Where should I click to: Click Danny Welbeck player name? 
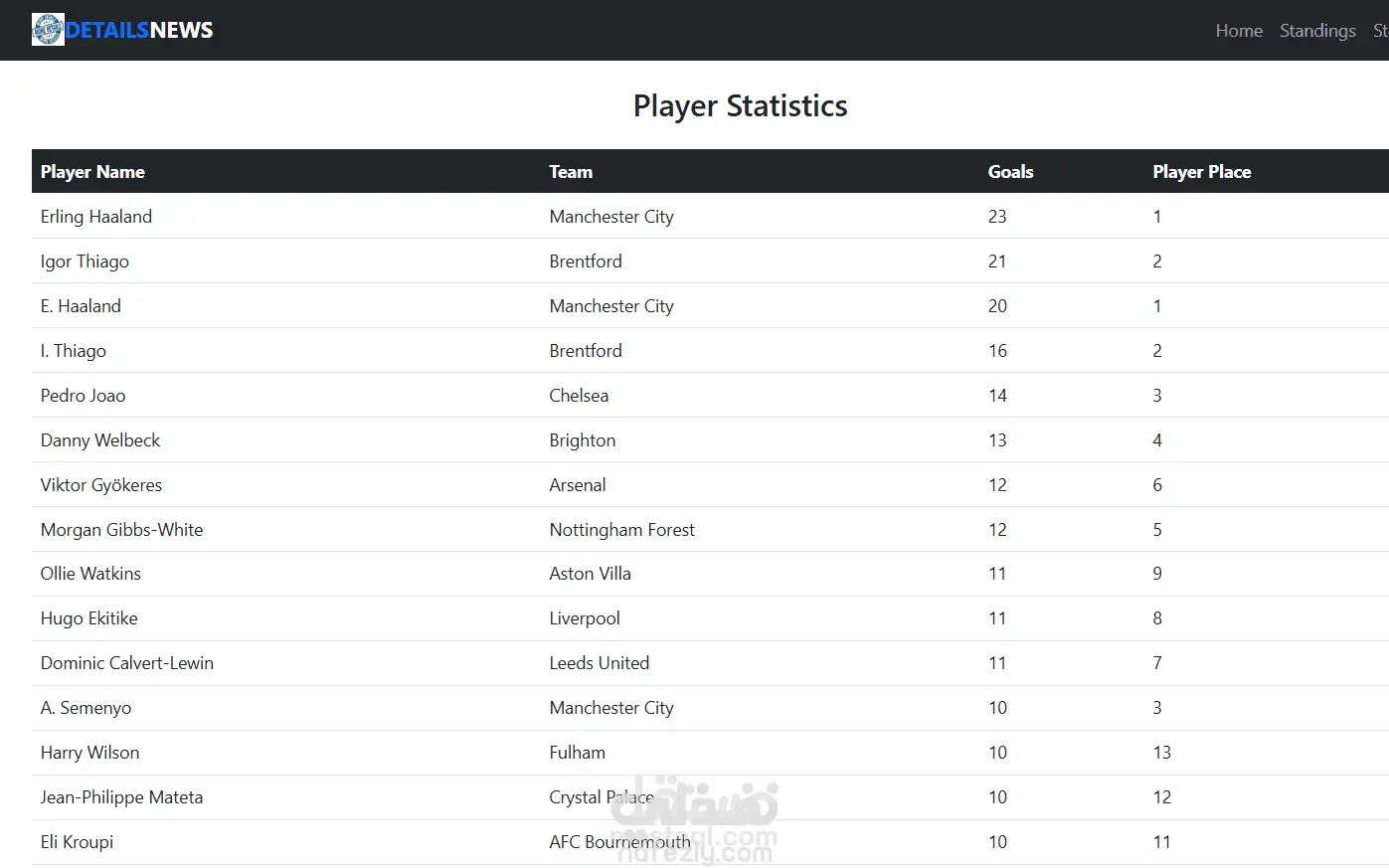(99, 440)
